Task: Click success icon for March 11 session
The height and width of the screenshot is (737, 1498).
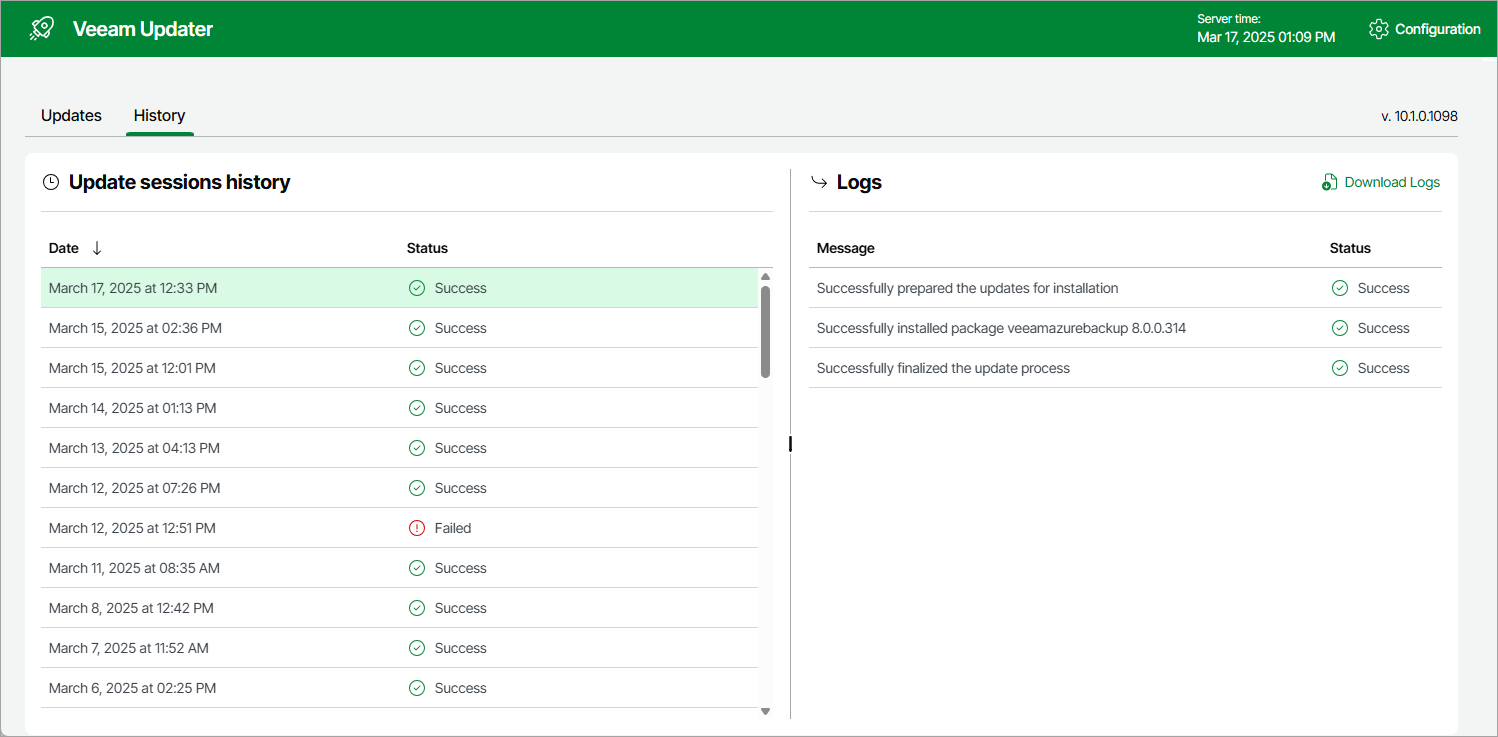Action: click(417, 568)
